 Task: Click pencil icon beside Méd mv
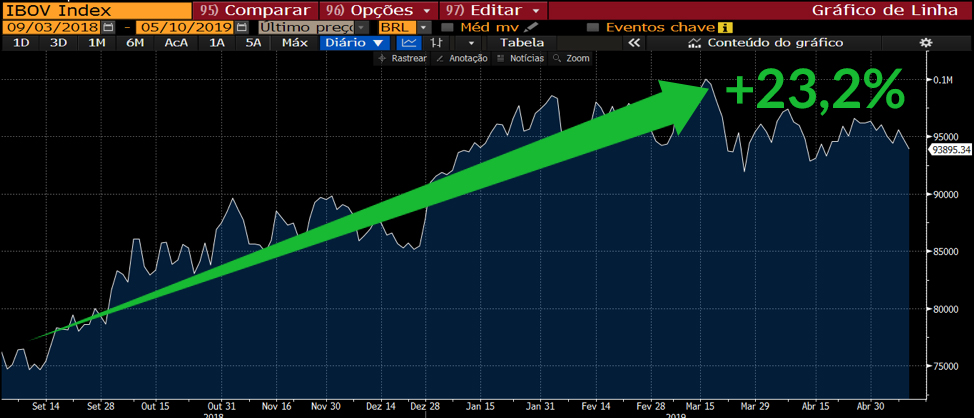[531, 27]
